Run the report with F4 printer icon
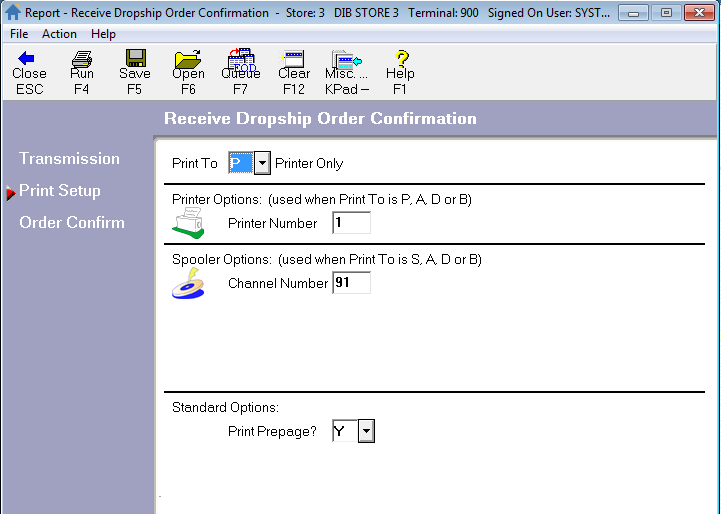 (82, 58)
